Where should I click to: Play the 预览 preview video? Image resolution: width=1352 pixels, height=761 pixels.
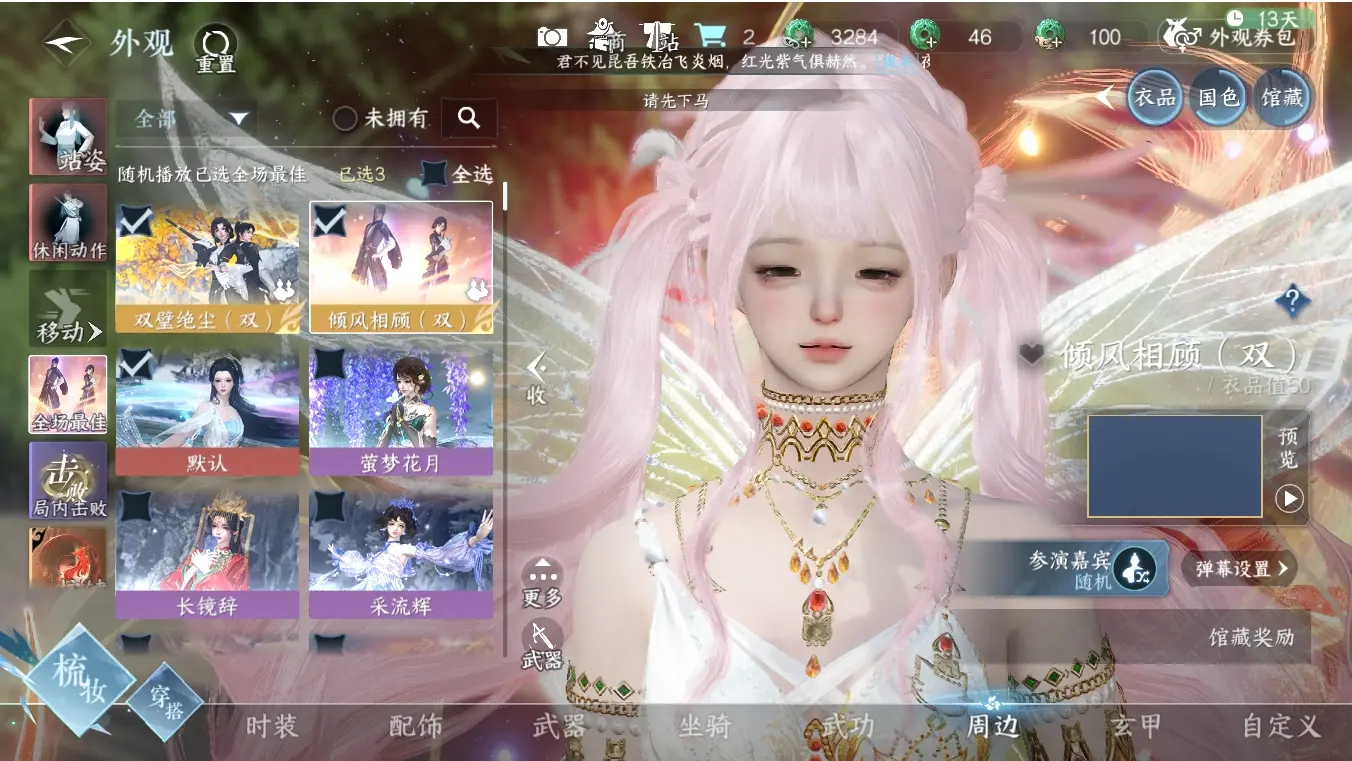(1289, 498)
